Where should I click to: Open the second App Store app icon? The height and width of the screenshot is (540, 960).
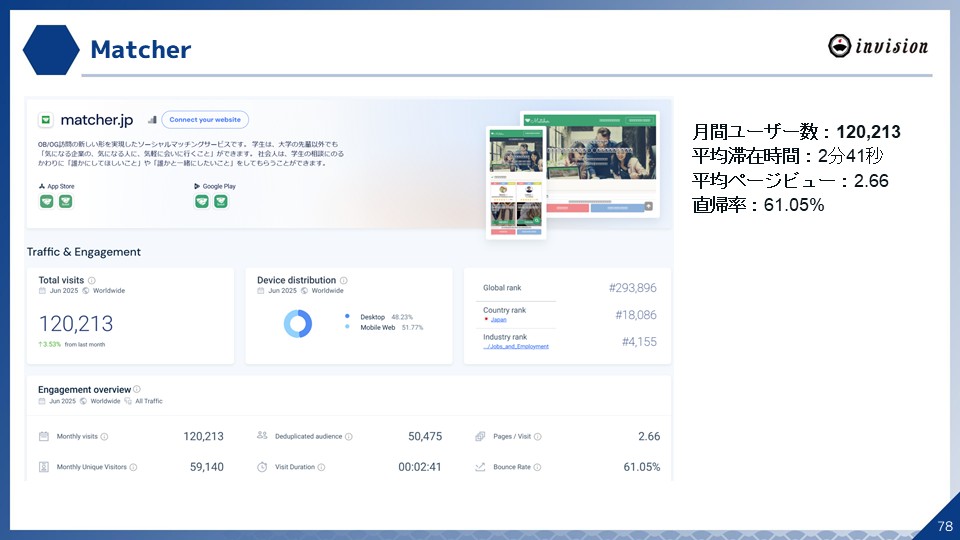click(66, 201)
